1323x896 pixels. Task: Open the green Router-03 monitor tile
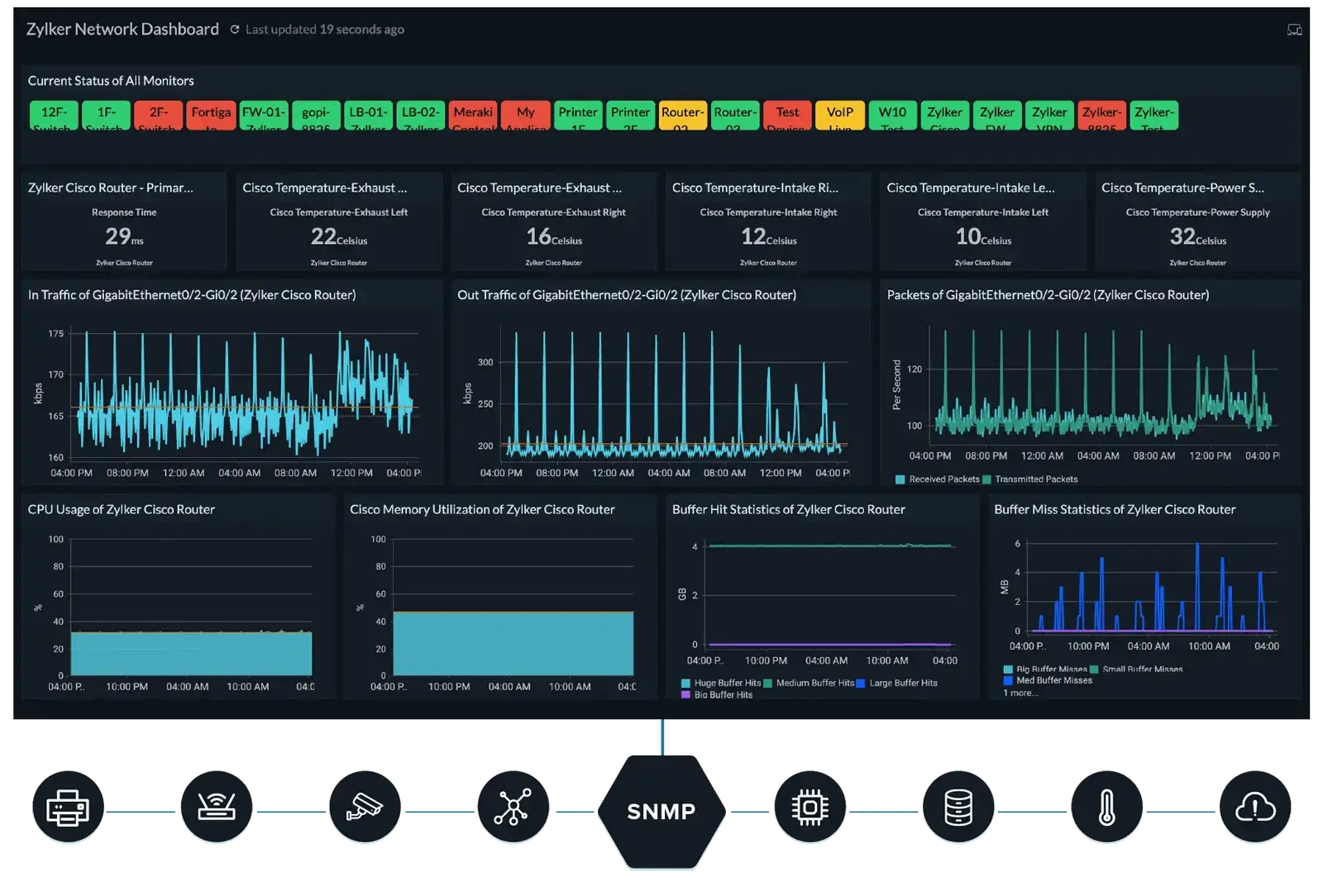pyautogui.click(x=735, y=116)
